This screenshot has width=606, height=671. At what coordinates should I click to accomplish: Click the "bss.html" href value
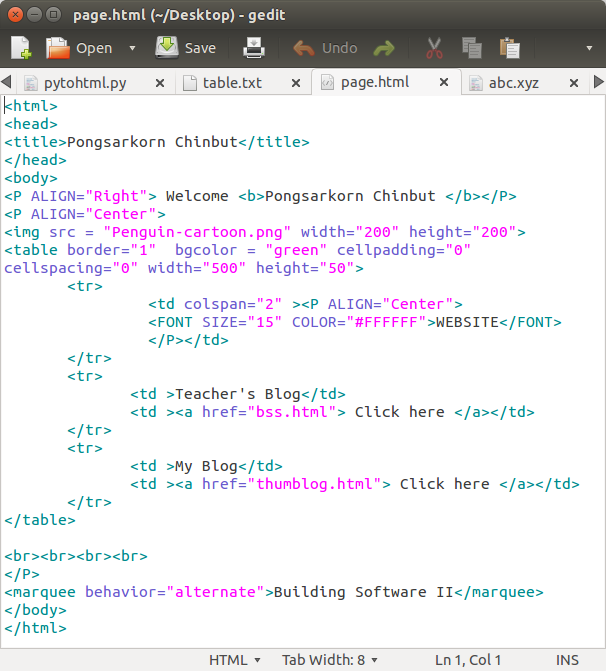(x=296, y=412)
